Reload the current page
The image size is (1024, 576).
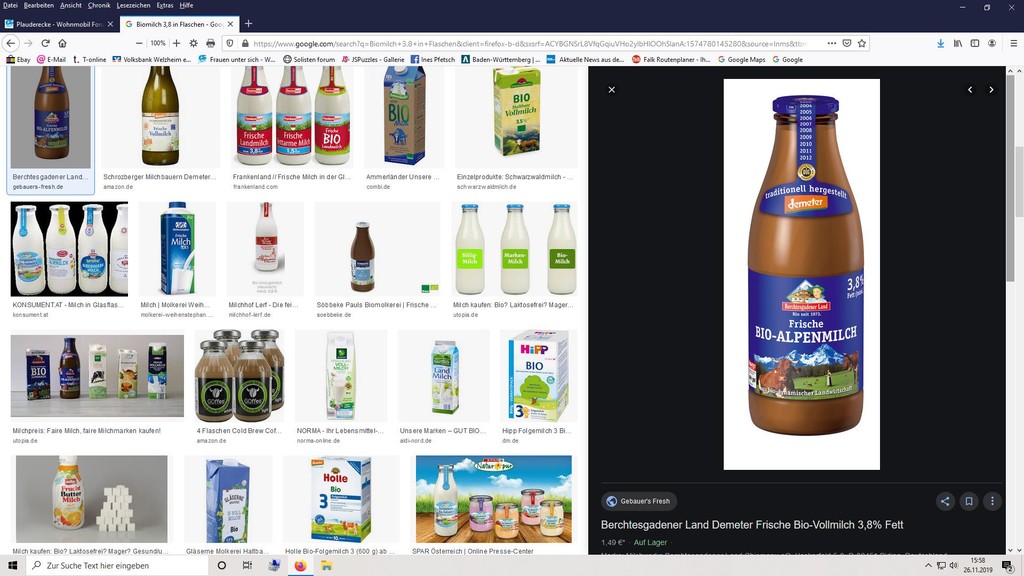coord(45,43)
